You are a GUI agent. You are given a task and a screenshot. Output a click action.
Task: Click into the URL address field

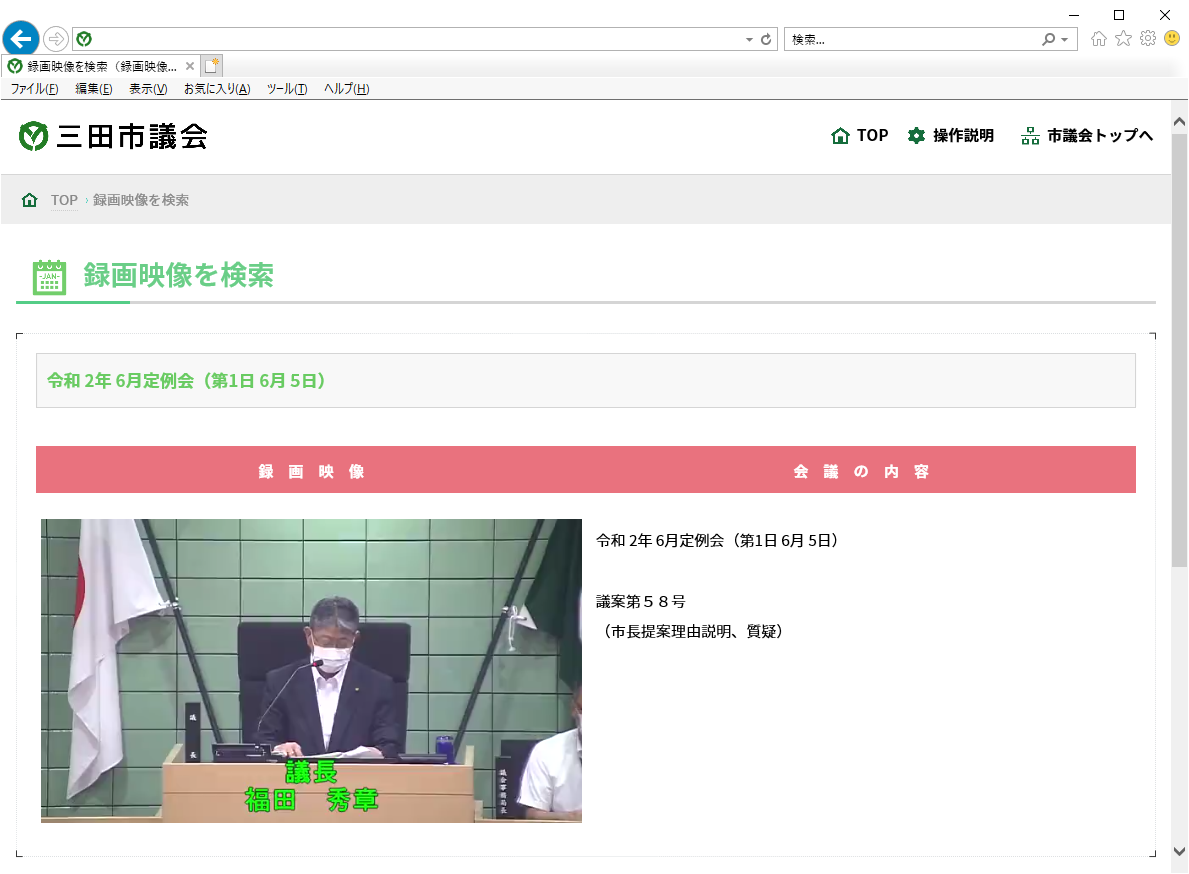tap(417, 39)
